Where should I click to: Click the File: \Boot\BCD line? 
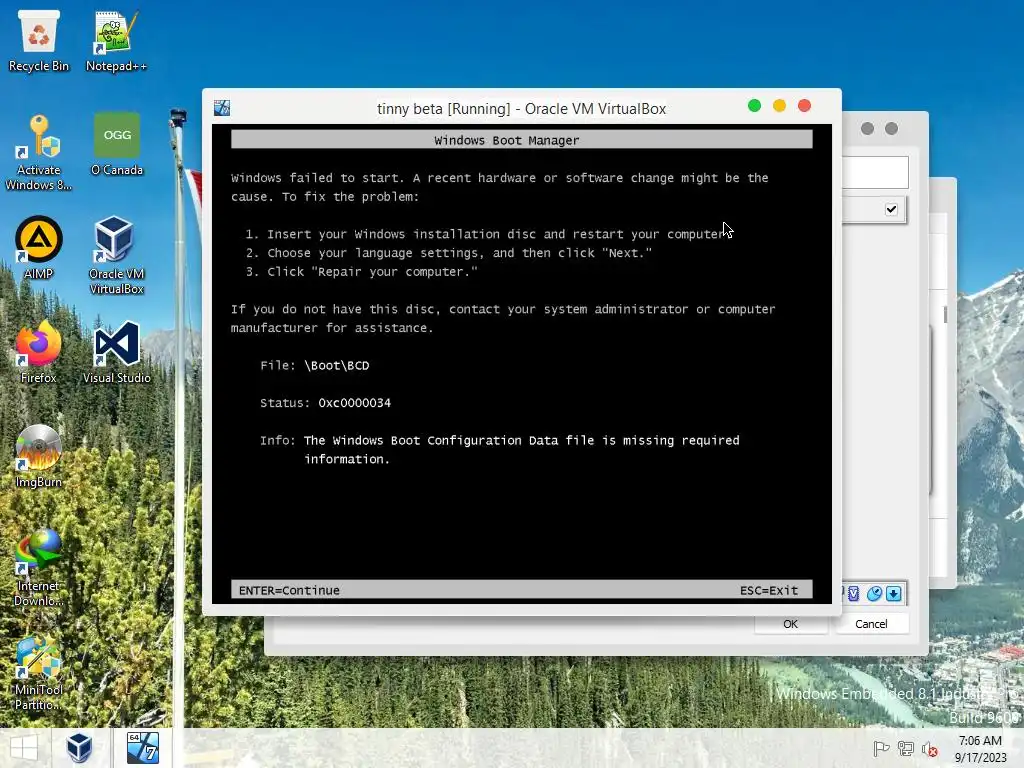coord(315,366)
